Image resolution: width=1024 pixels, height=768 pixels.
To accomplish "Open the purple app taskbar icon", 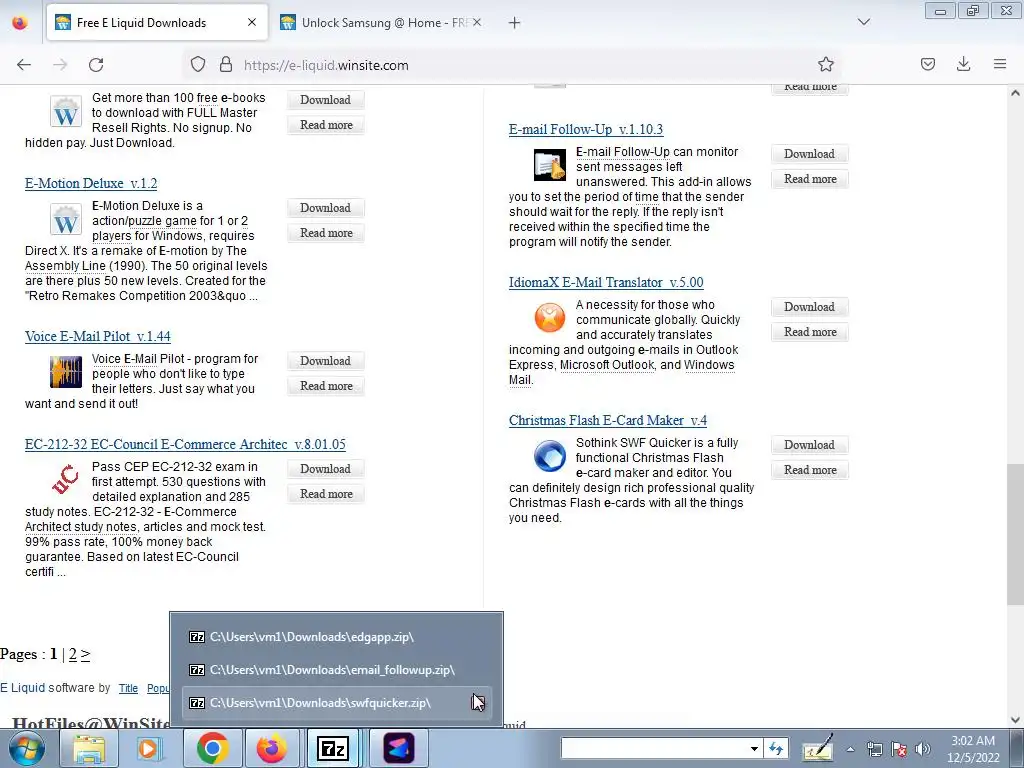I will [x=398, y=748].
